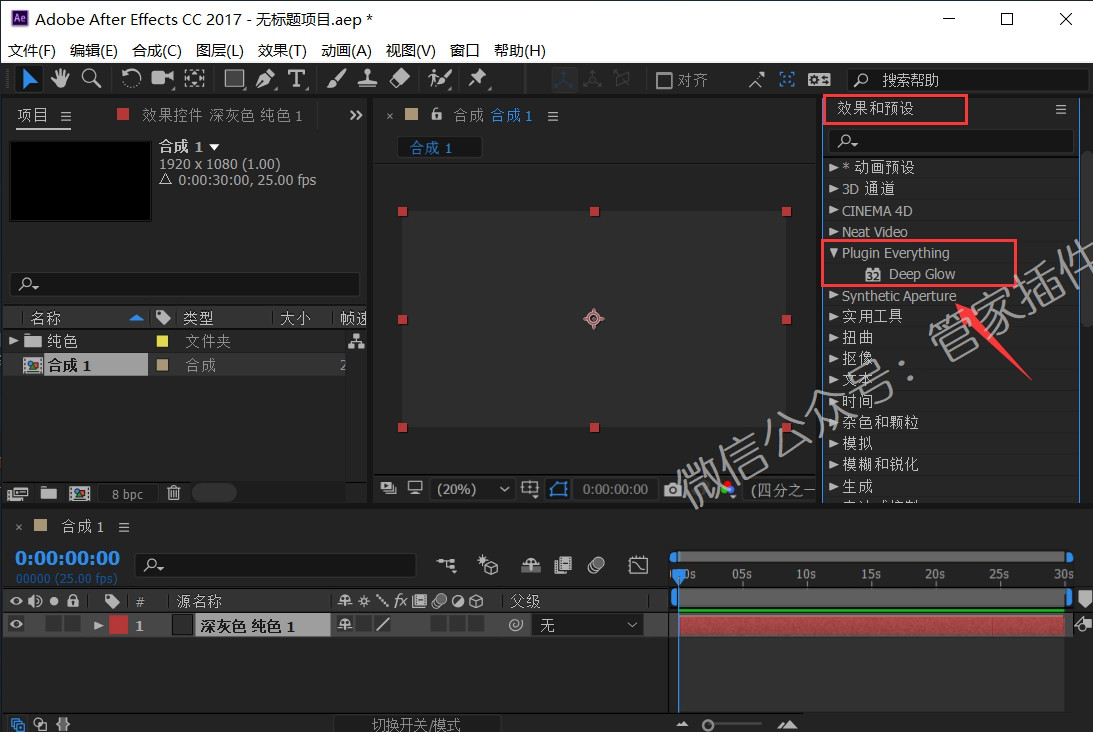Screen dimensions: 1093x732
Task: Open the 20% magnification dropdown
Action: 474,489
